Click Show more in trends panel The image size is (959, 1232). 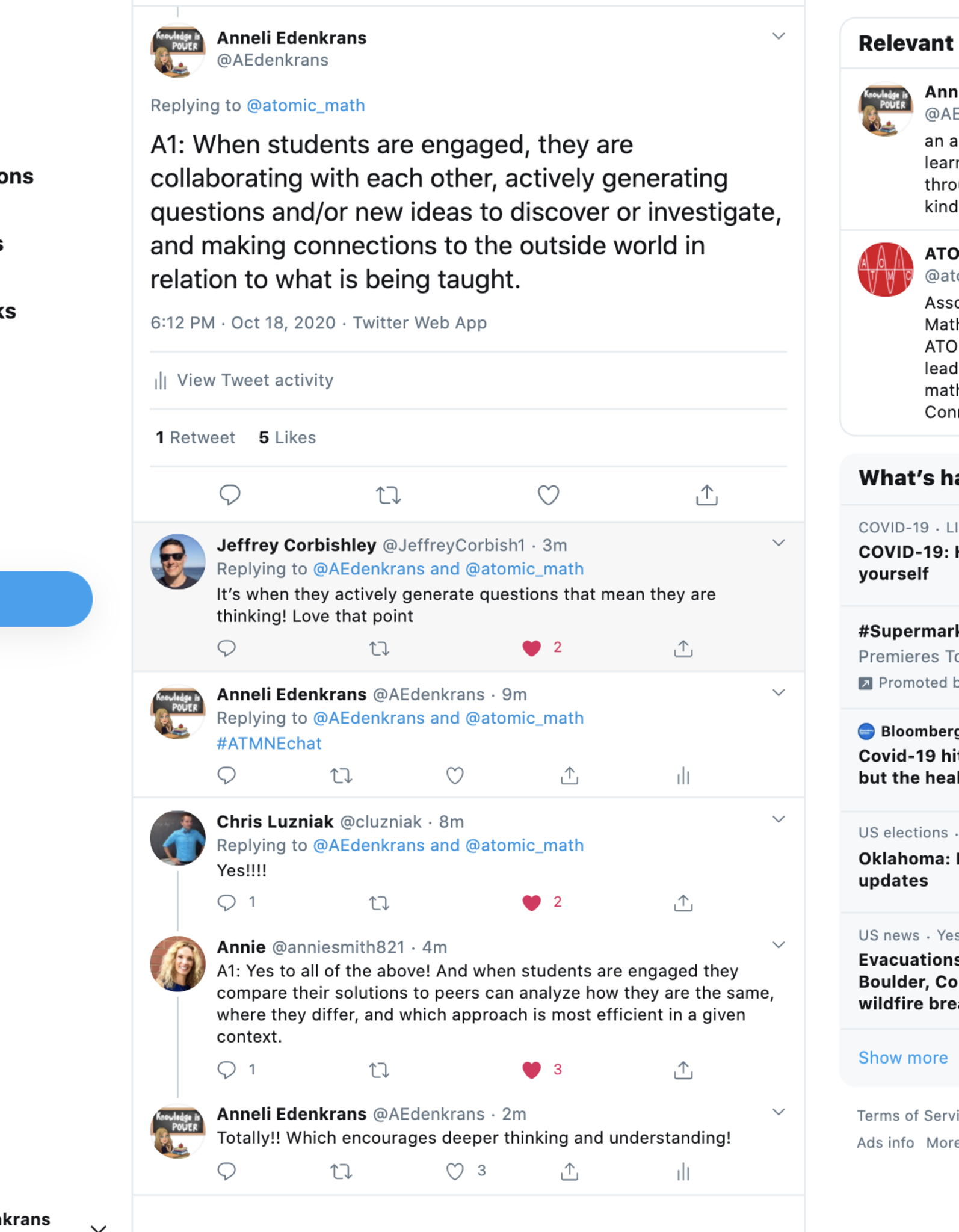click(x=902, y=1058)
